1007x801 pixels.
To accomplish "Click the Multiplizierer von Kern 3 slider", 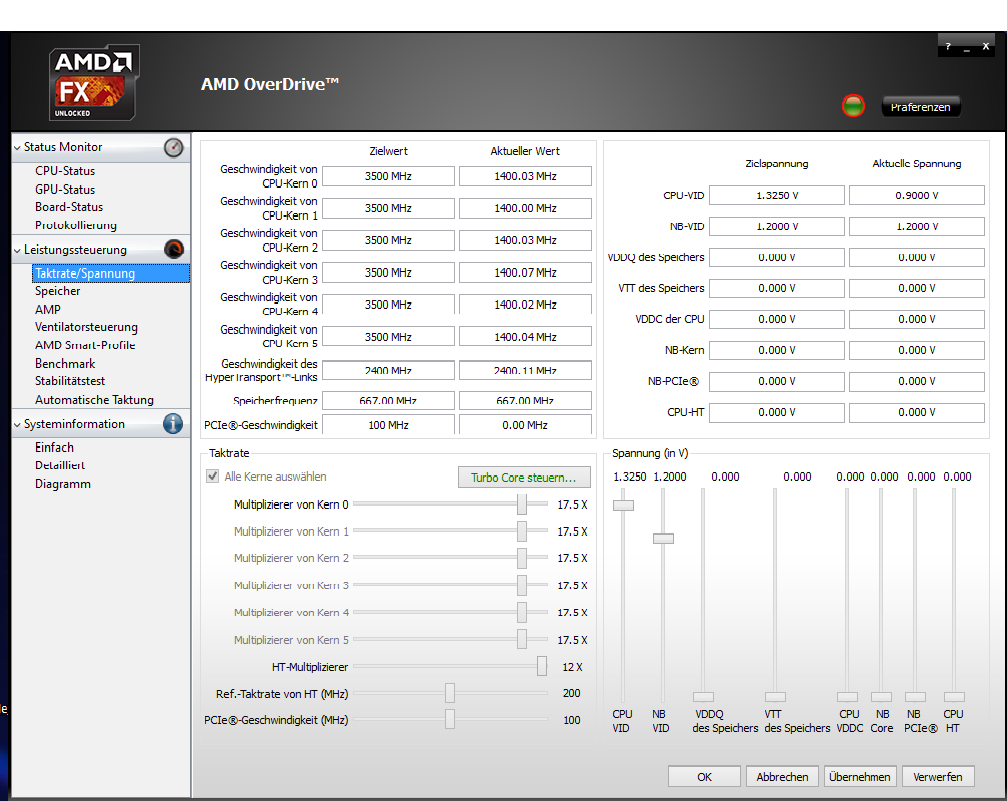I will pos(521,585).
